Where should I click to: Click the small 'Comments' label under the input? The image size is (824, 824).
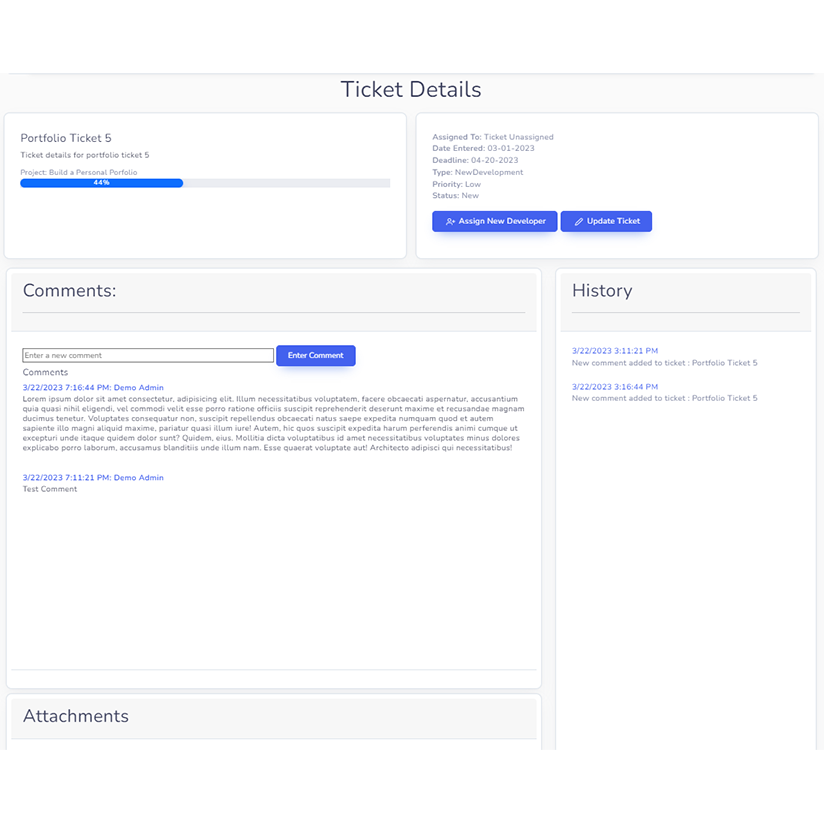tap(45, 373)
